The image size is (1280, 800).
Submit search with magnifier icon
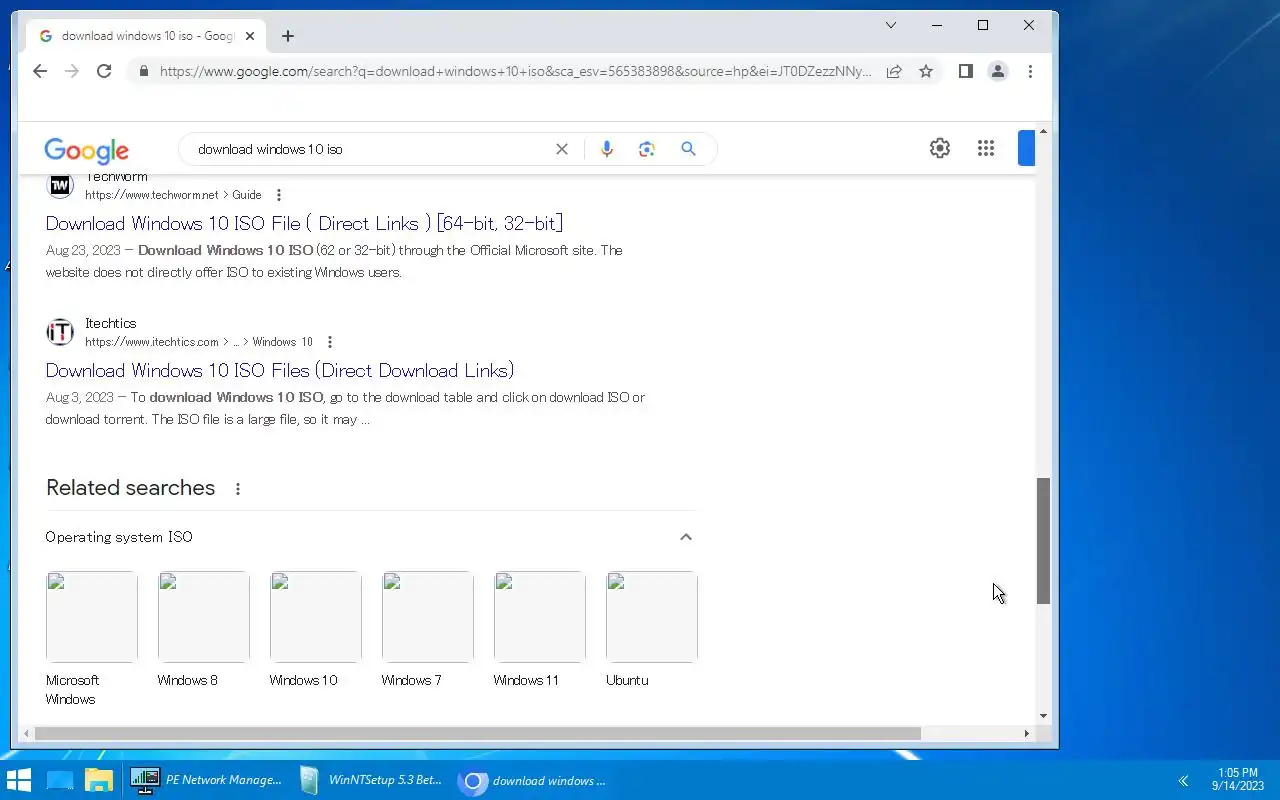pyautogui.click(x=688, y=149)
